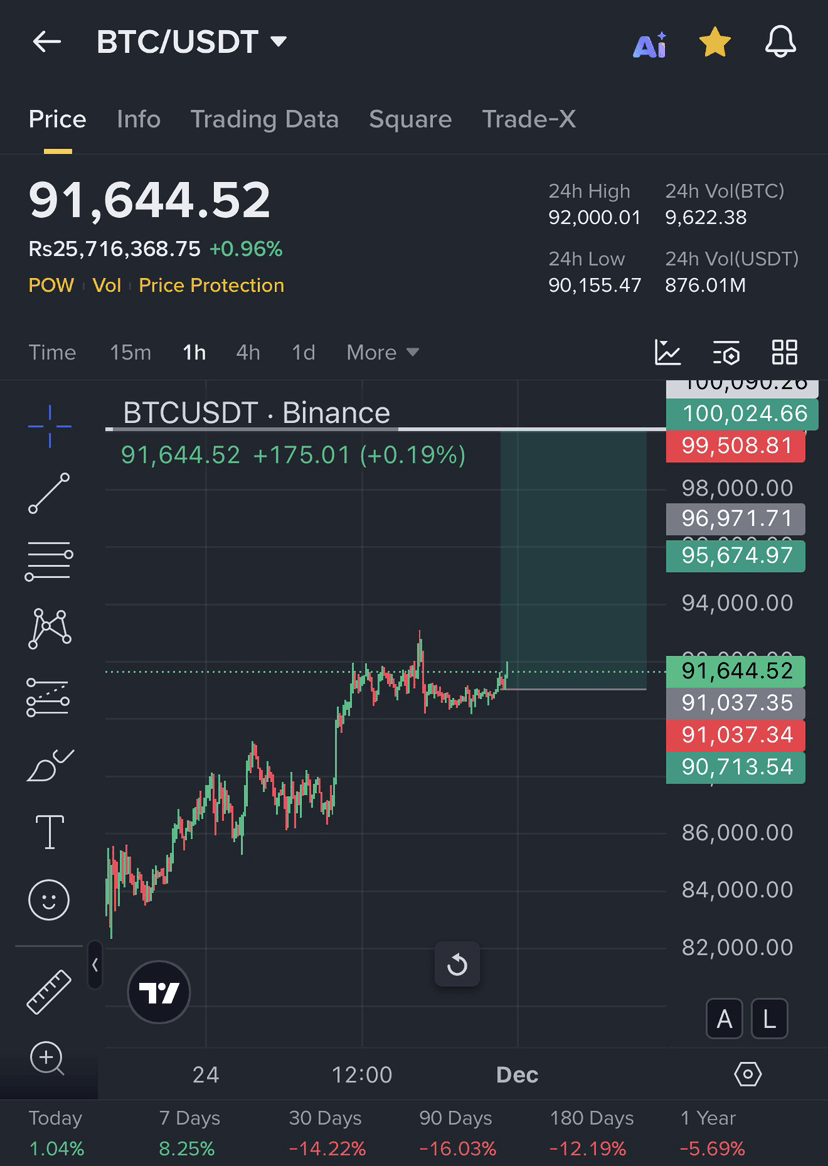Open price alerts via bell icon

pos(780,42)
